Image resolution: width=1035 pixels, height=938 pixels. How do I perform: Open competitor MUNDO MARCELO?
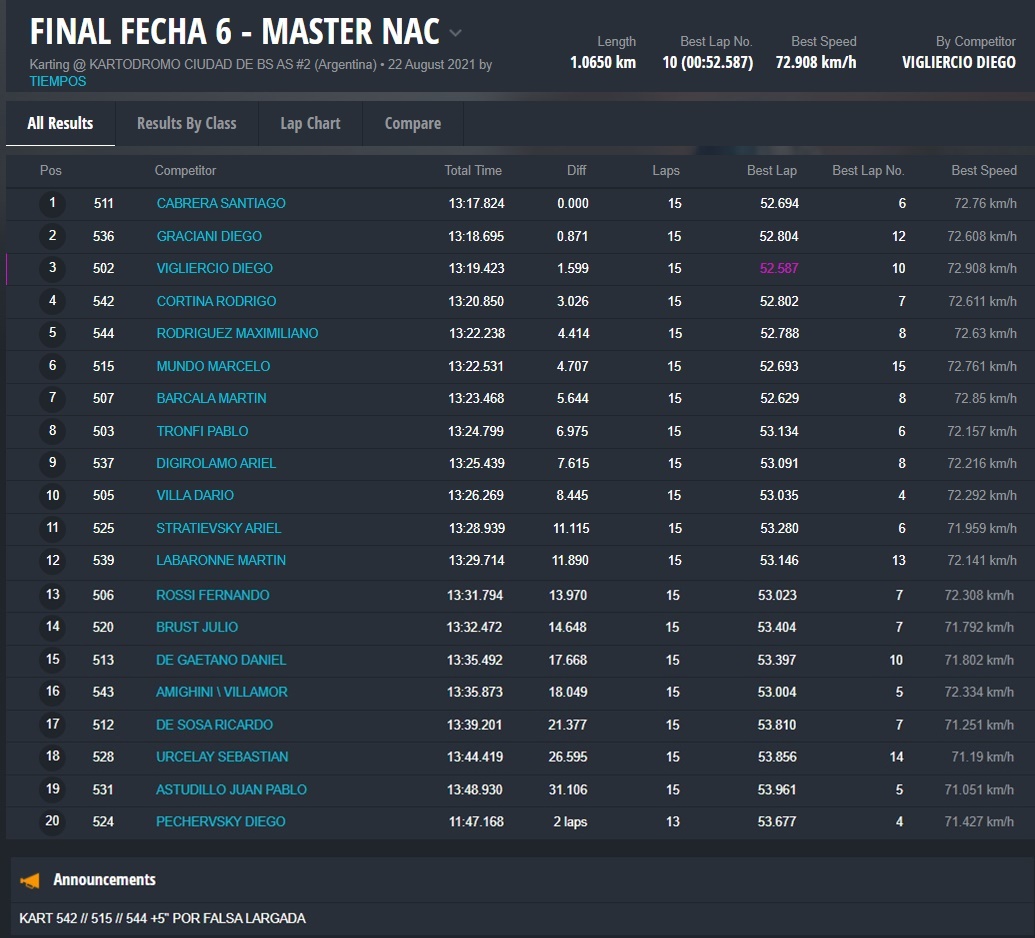[x=213, y=366]
